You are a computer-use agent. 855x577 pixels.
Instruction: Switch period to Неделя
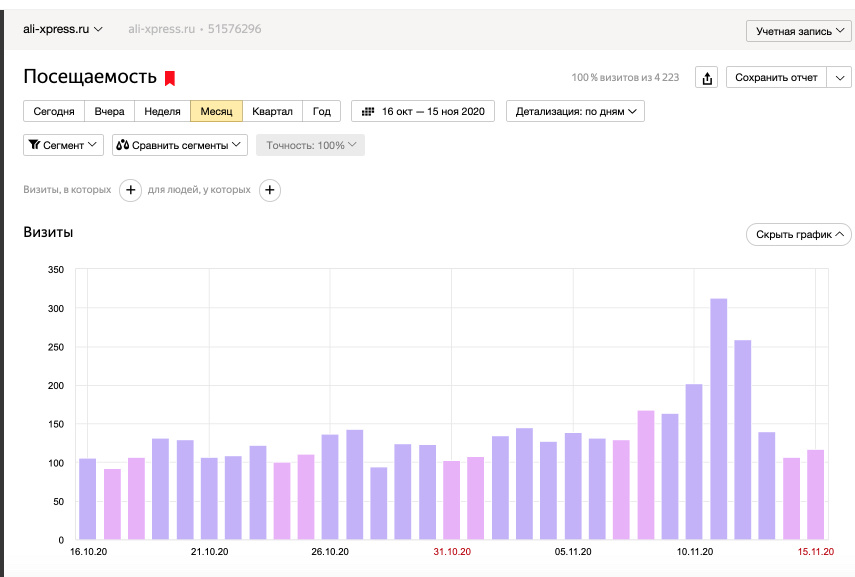162,112
